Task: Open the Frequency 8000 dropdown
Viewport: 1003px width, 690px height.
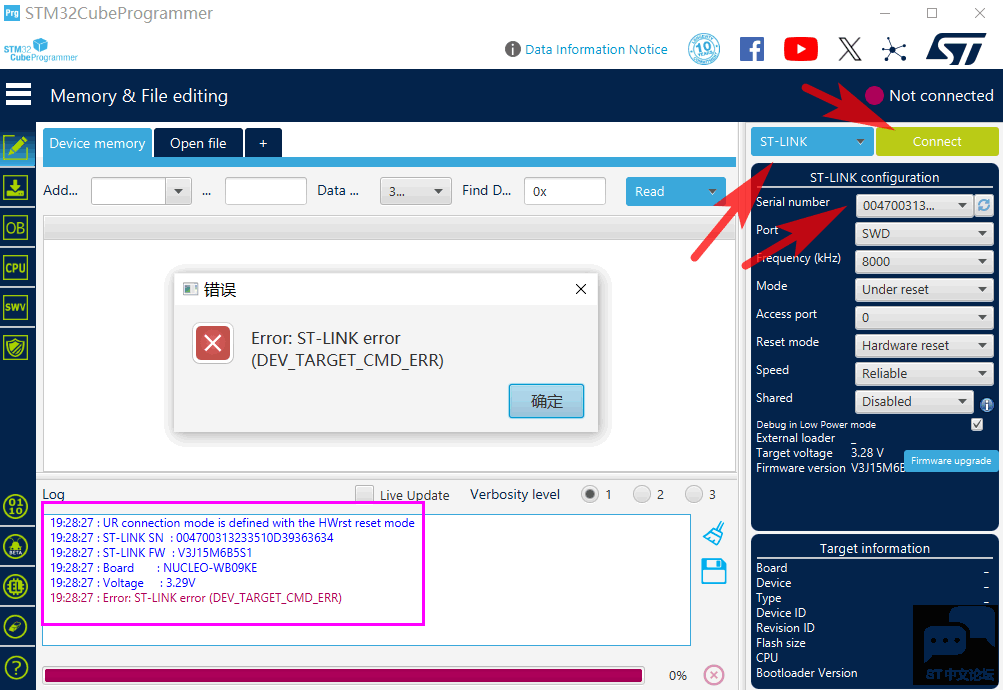Action: (x=924, y=262)
